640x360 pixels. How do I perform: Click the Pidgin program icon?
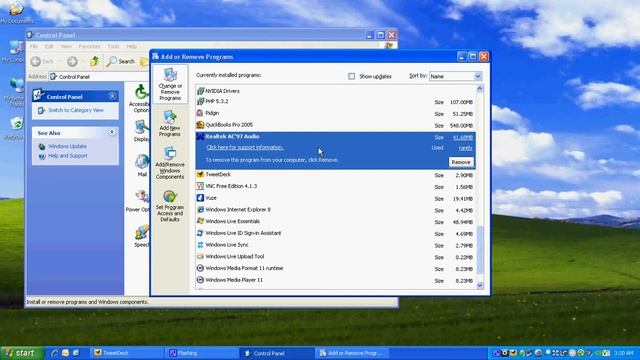tap(200, 113)
